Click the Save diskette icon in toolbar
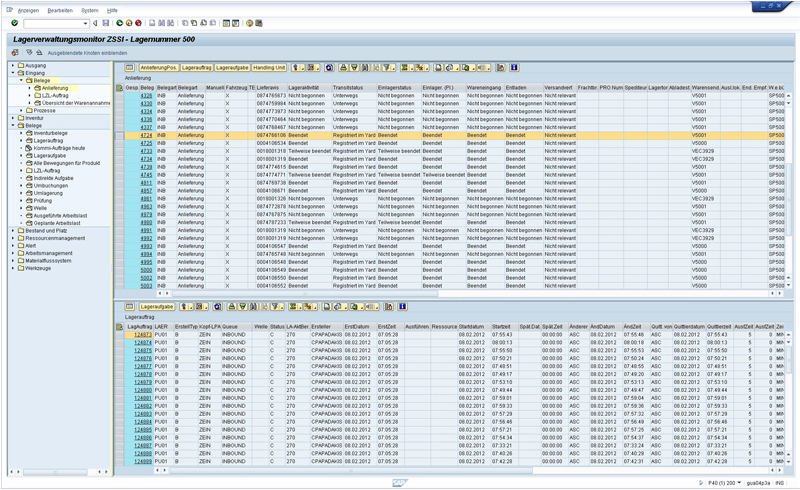This screenshot has height=490, width=800. (106, 23)
